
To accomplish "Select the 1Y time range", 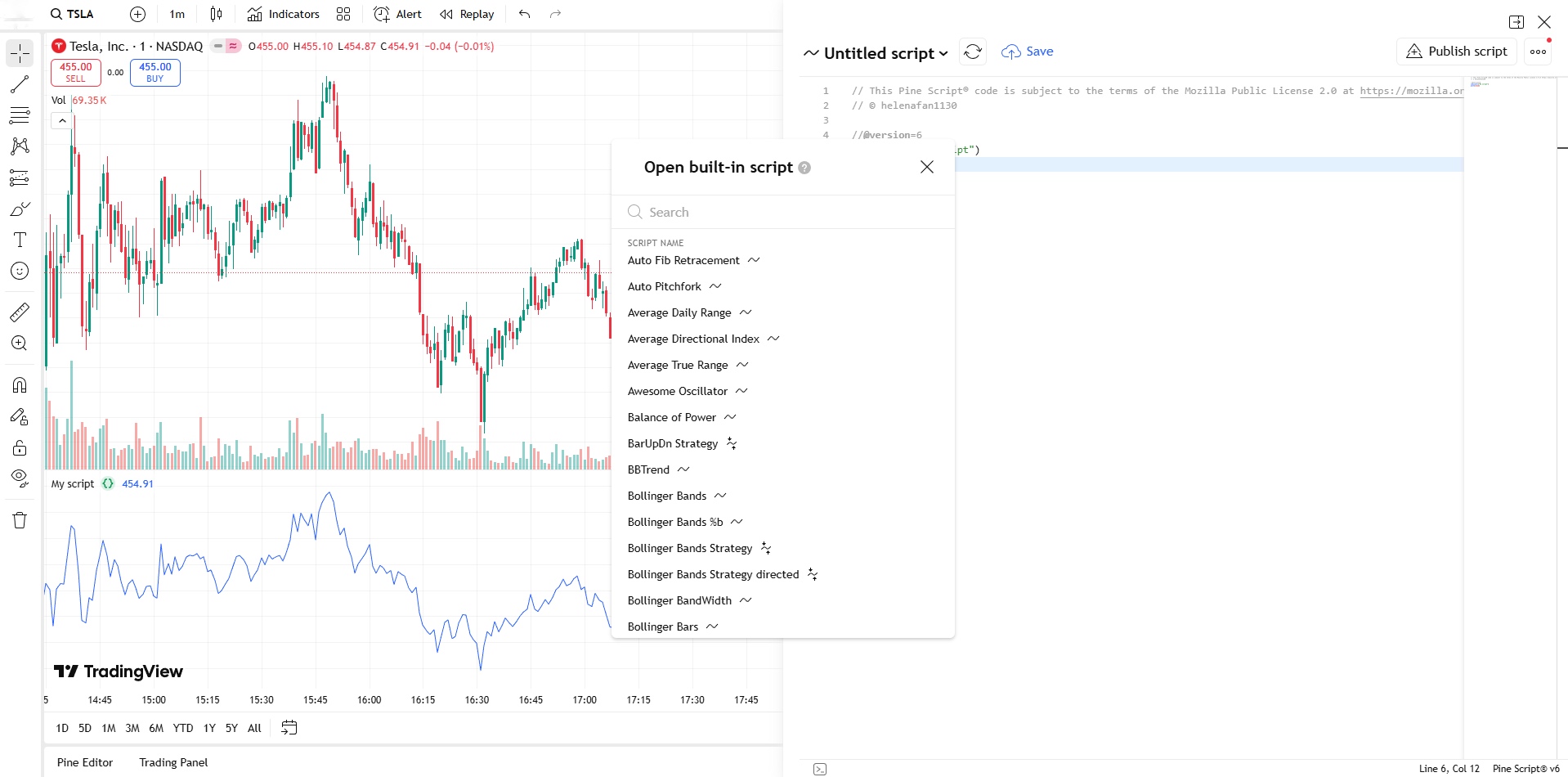I will pos(209,728).
